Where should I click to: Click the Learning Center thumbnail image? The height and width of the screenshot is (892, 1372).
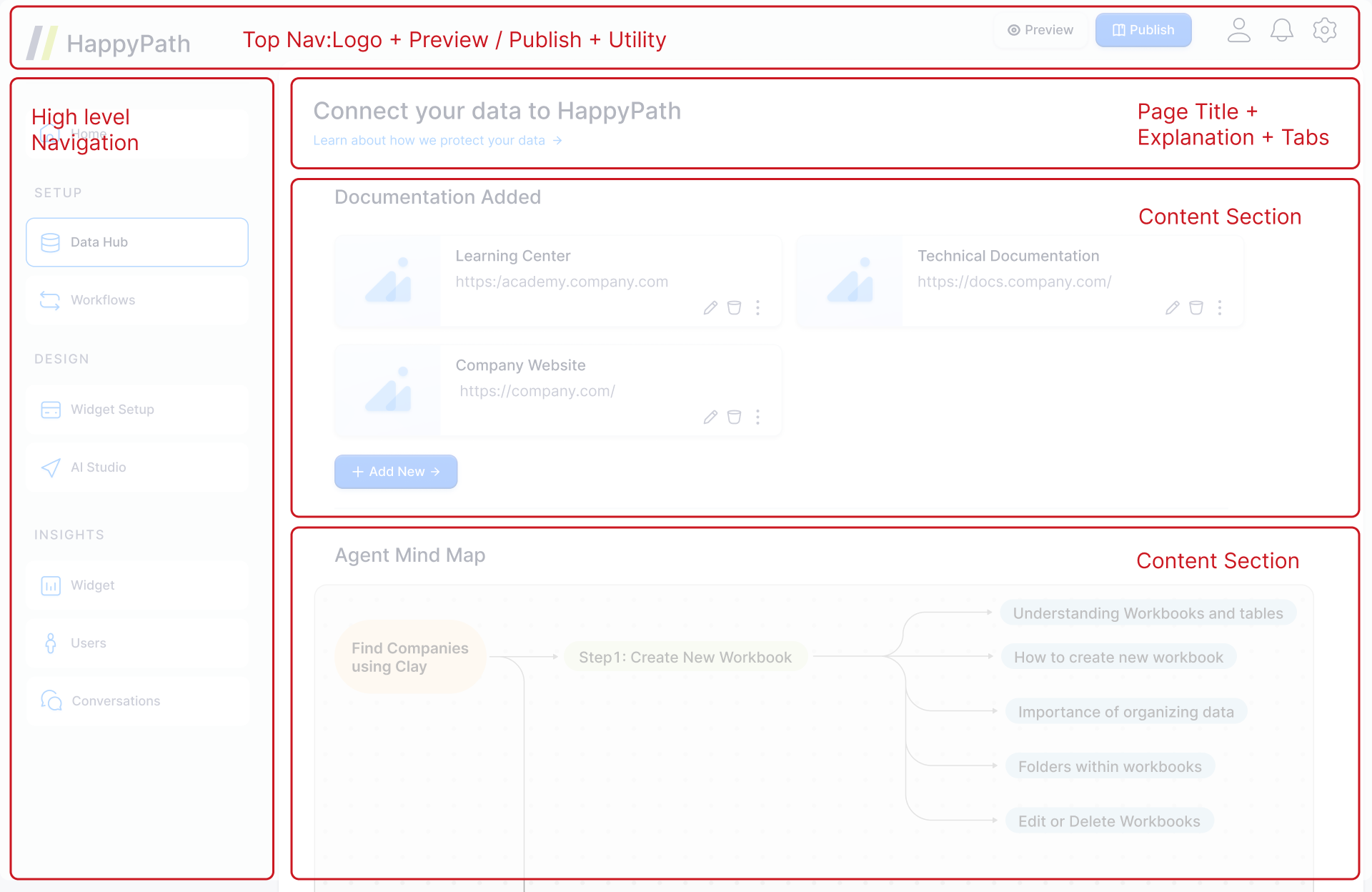pos(388,282)
